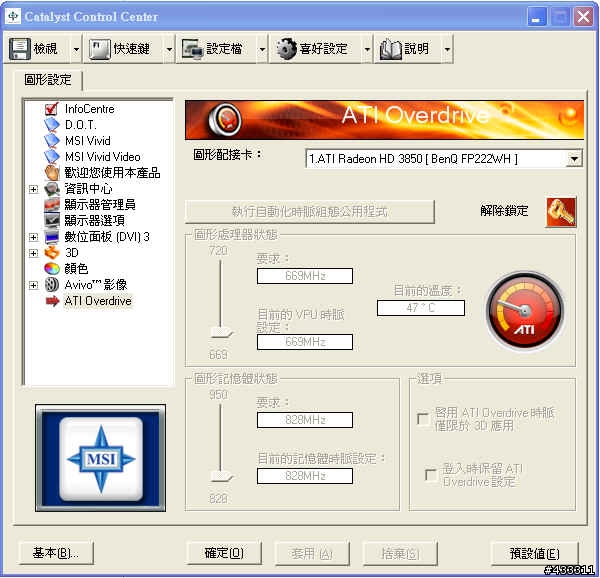Click the 歡迎您使用本產品 hand icon
Screen dimensions: 600x578
[x=52, y=173]
